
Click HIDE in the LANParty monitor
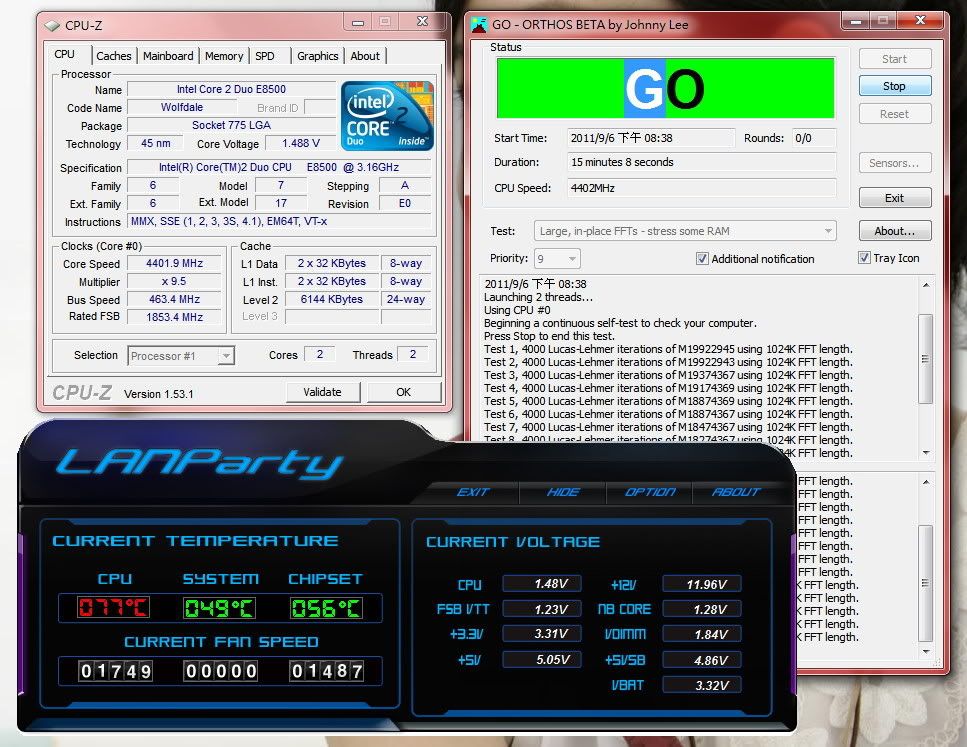pyautogui.click(x=562, y=492)
